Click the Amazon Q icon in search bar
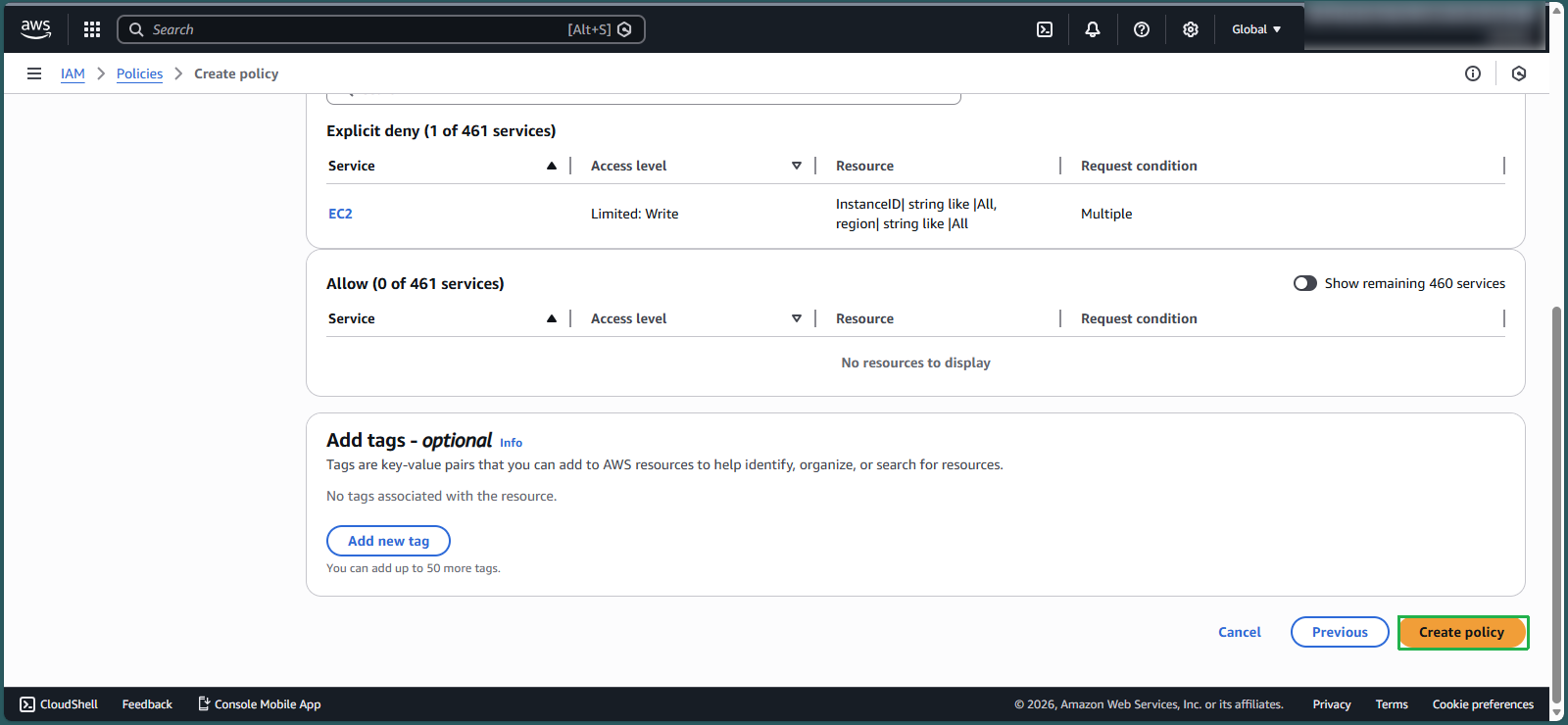Image resolution: width=1568 pixels, height=725 pixels. tap(624, 29)
